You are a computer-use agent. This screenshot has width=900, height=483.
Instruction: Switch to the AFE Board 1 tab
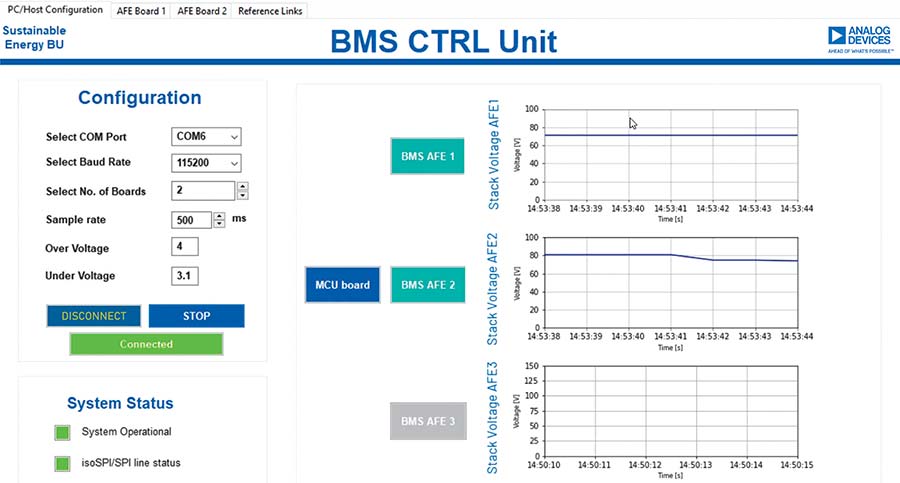pos(141,11)
